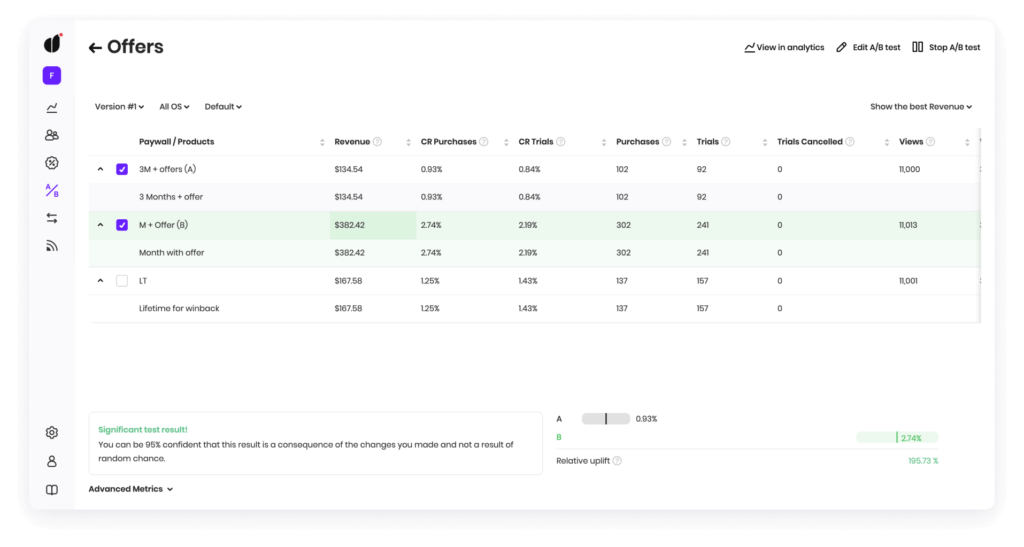Open the analytics chart icon in sidebar
The width and height of the screenshot is (1024, 547).
pos(52,108)
